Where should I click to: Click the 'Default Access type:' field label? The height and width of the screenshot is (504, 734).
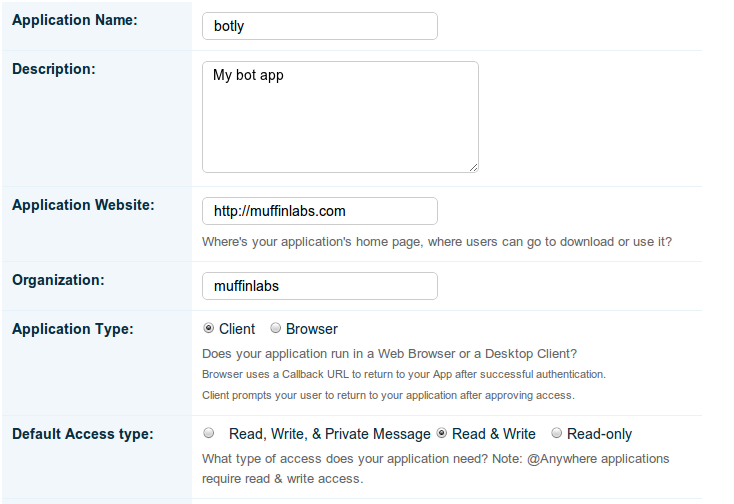(83, 433)
